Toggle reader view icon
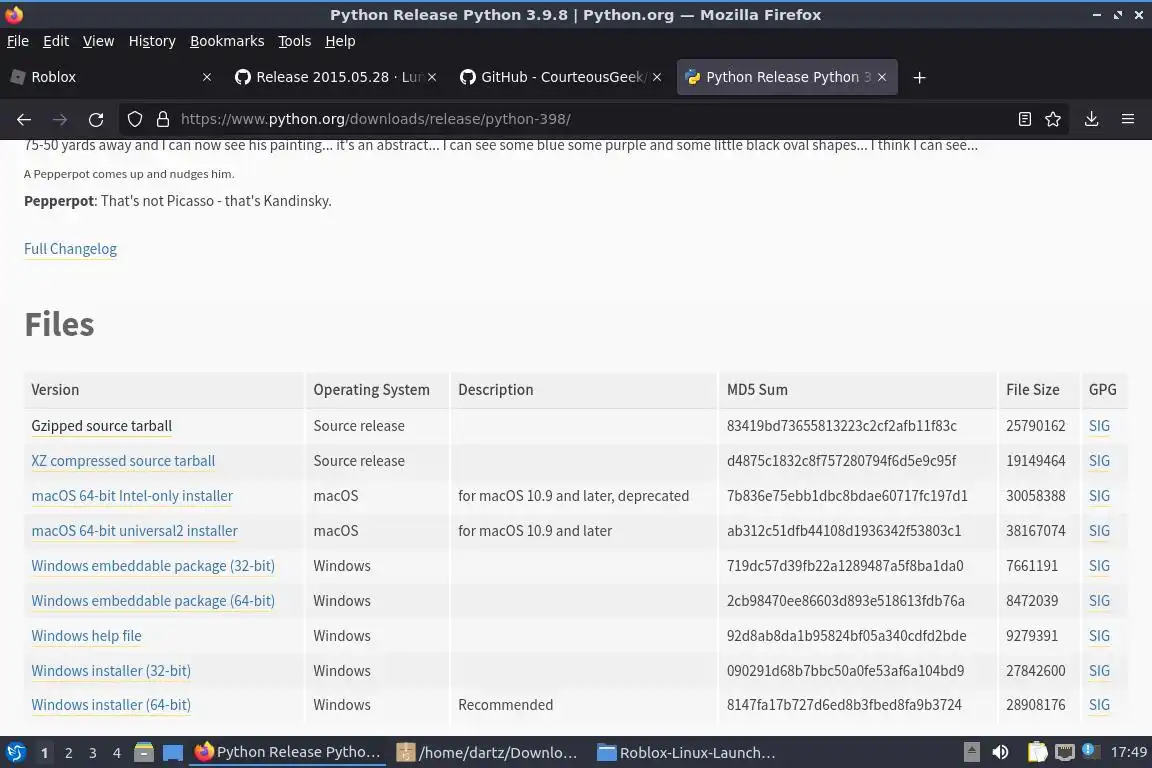Screen dimensions: 1152x768 [1024, 119]
